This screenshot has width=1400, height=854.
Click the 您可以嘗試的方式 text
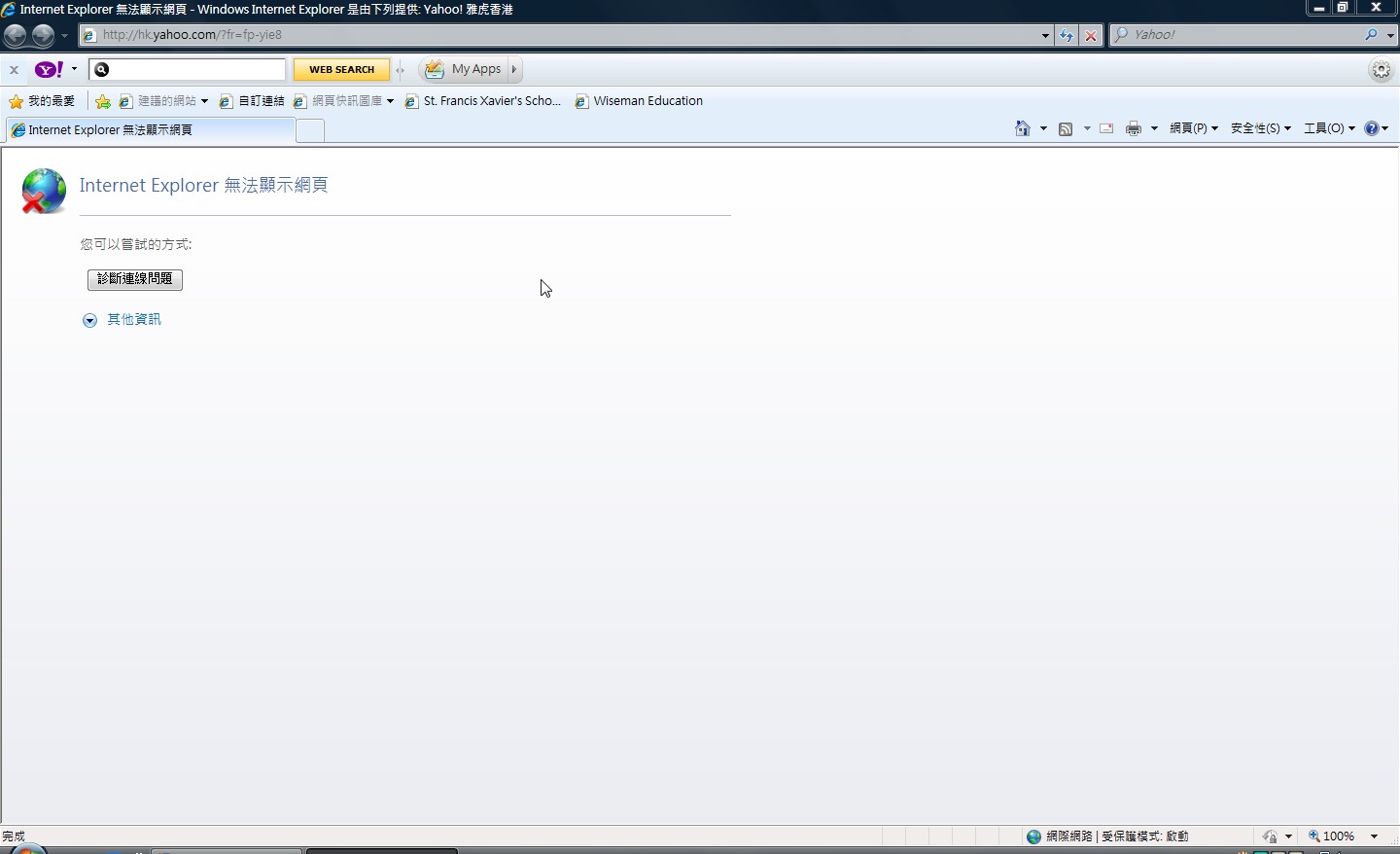click(x=136, y=244)
